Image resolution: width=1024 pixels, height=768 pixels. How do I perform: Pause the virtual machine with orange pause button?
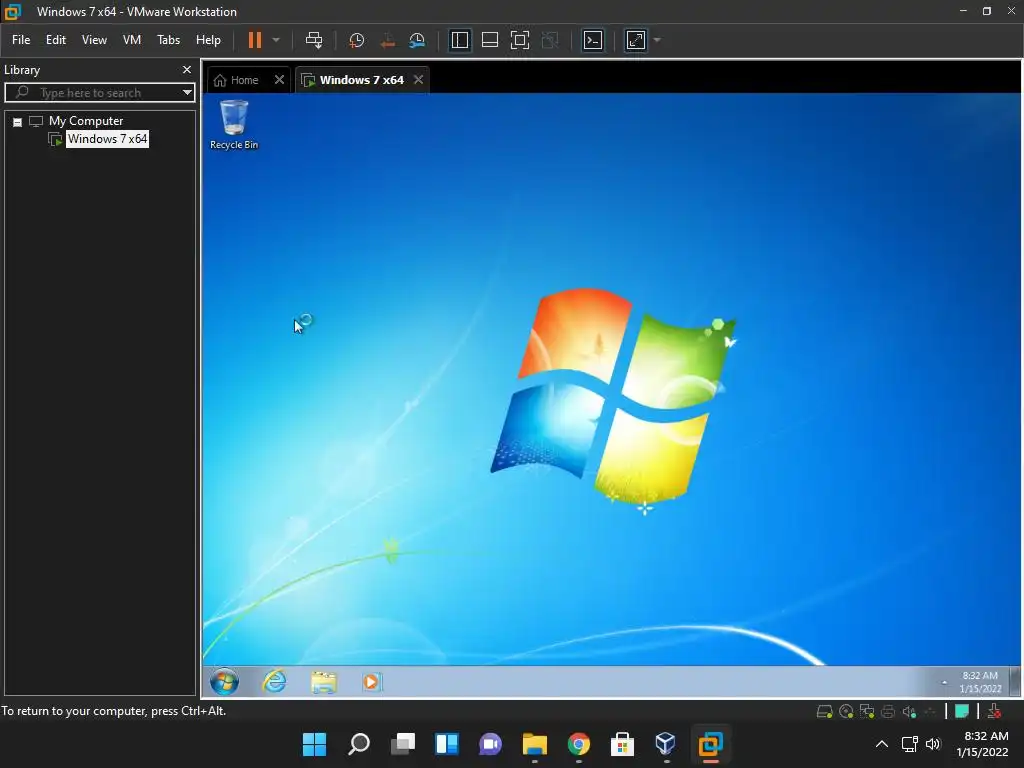pos(255,40)
